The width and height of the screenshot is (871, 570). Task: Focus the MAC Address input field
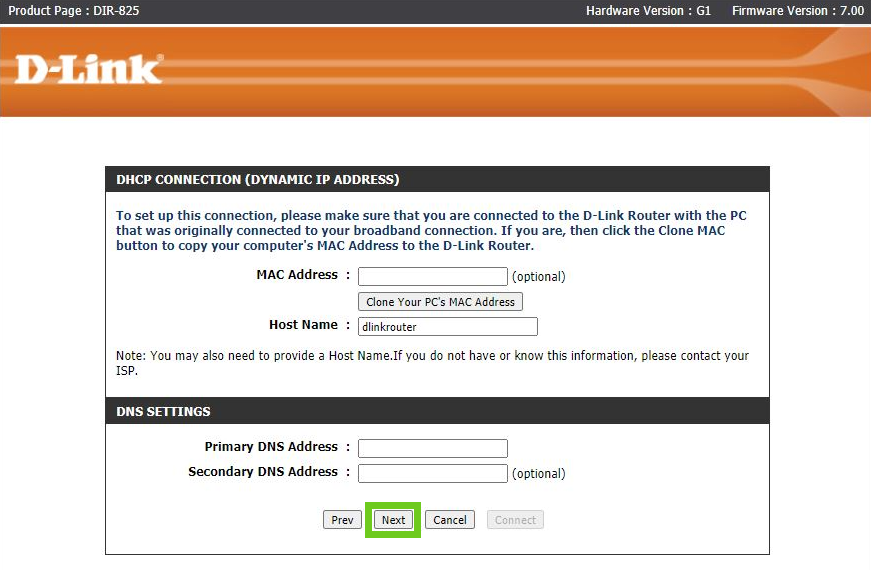pyautogui.click(x=432, y=276)
